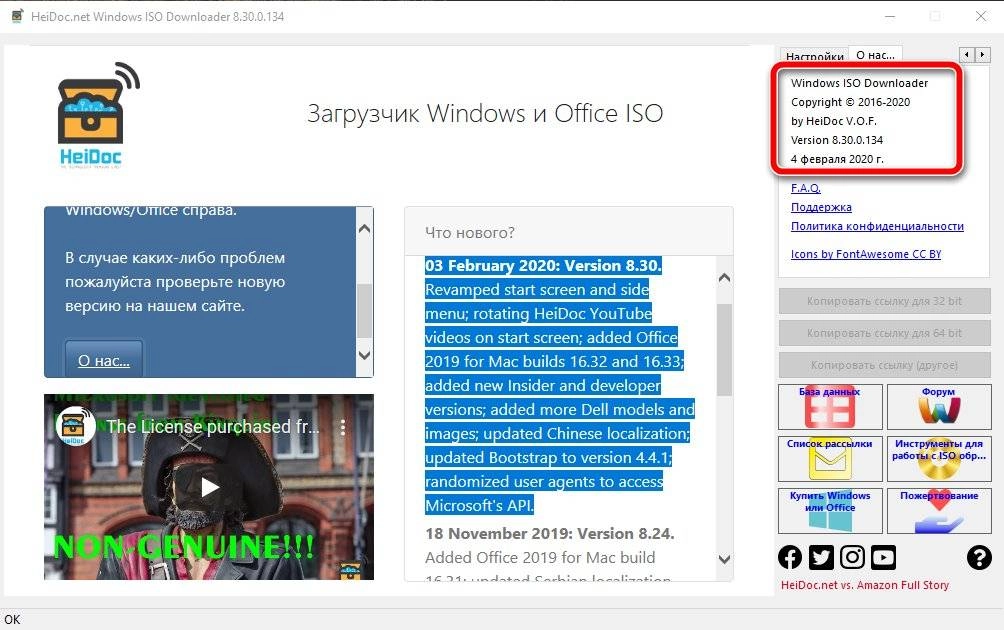Click the blue panel scroll-down arrow

point(364,355)
